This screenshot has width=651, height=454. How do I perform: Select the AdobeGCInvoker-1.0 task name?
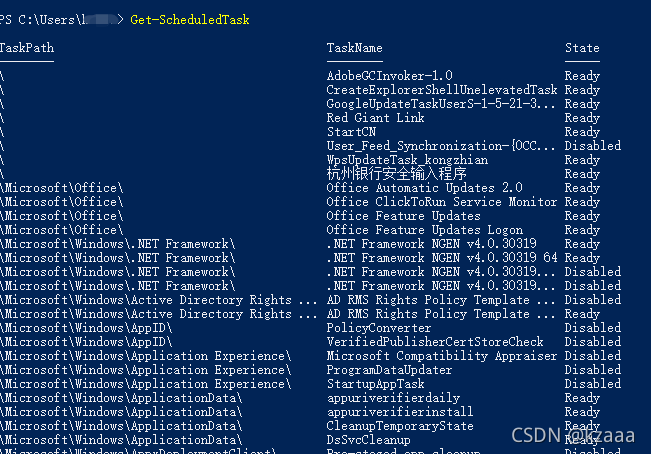(389, 76)
